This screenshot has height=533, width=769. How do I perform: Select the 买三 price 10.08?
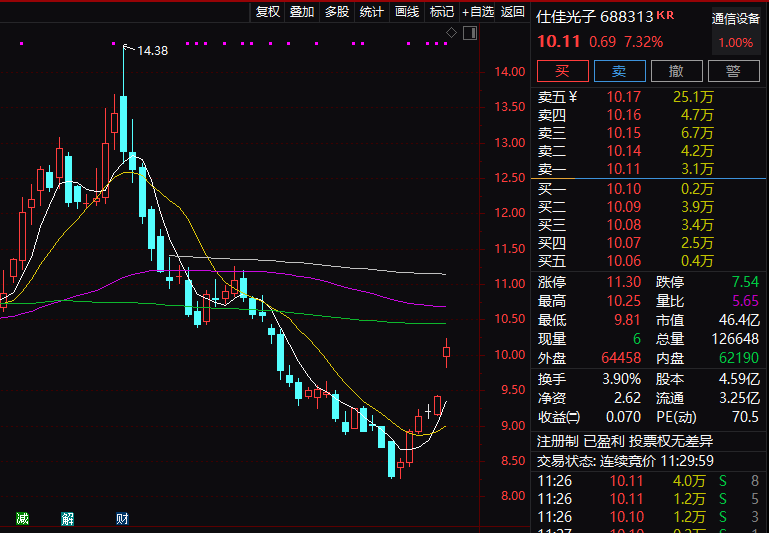pos(624,225)
